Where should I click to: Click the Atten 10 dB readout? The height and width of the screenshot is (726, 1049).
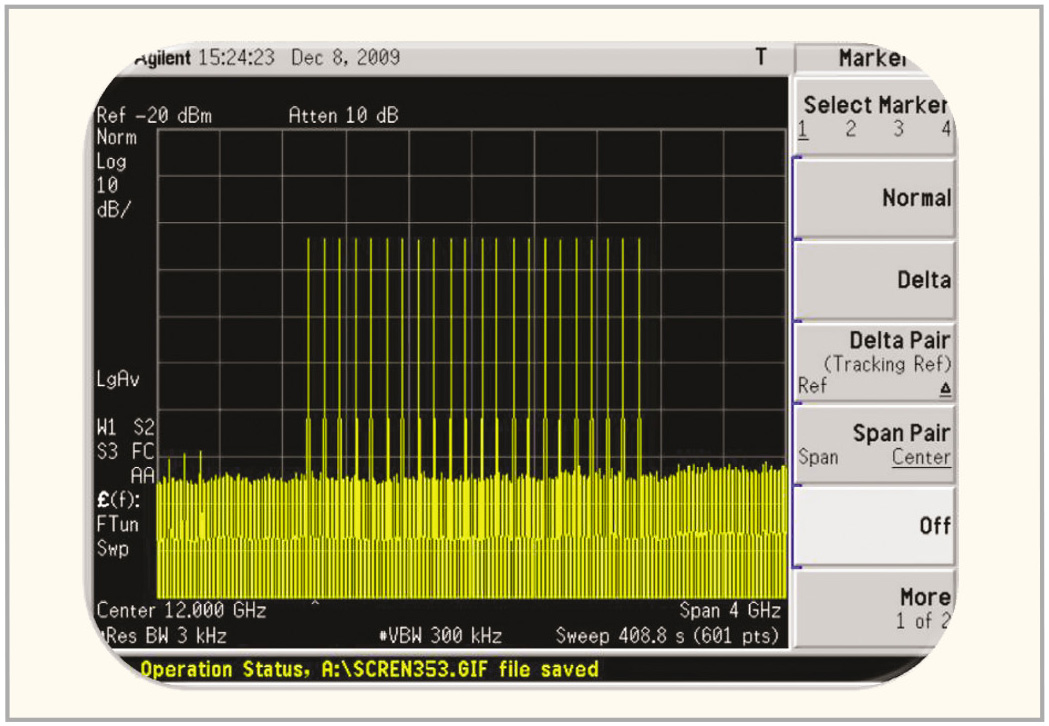click(343, 117)
